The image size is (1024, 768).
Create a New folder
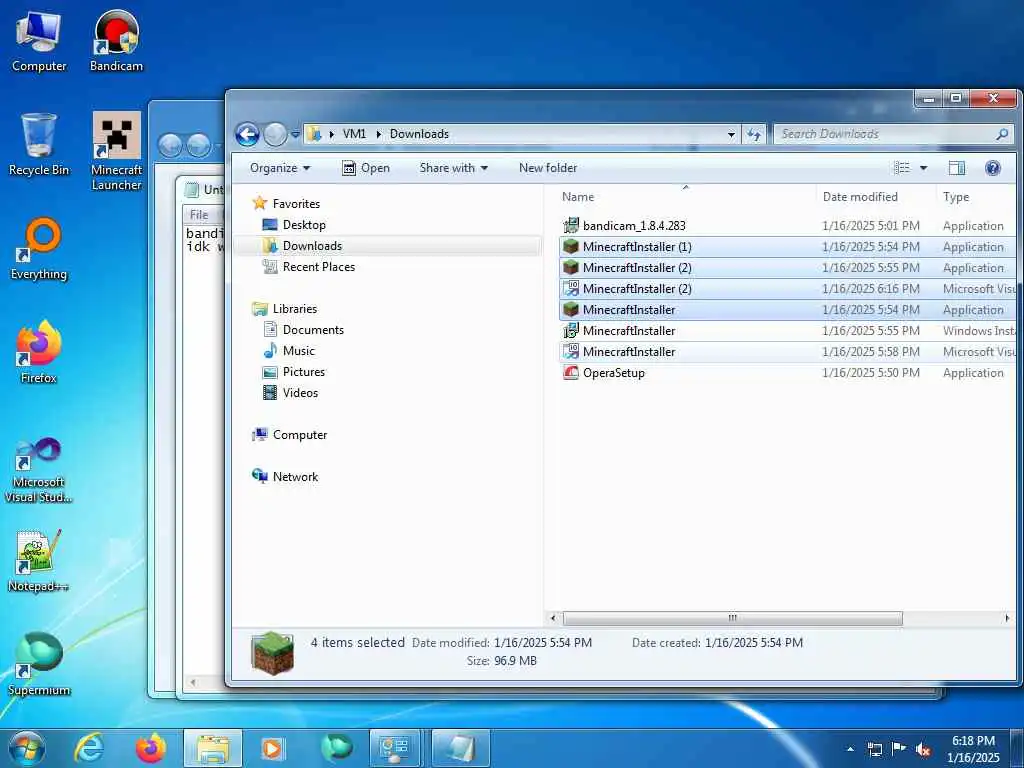(548, 168)
